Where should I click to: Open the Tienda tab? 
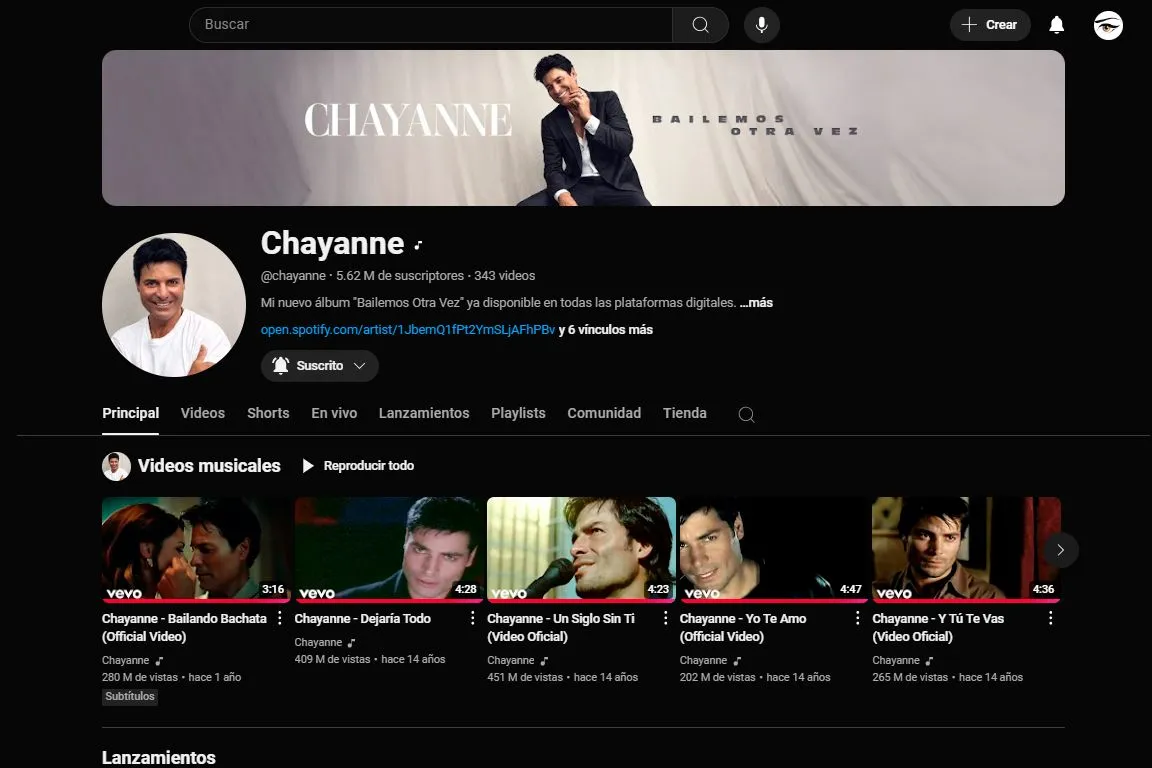pos(685,413)
